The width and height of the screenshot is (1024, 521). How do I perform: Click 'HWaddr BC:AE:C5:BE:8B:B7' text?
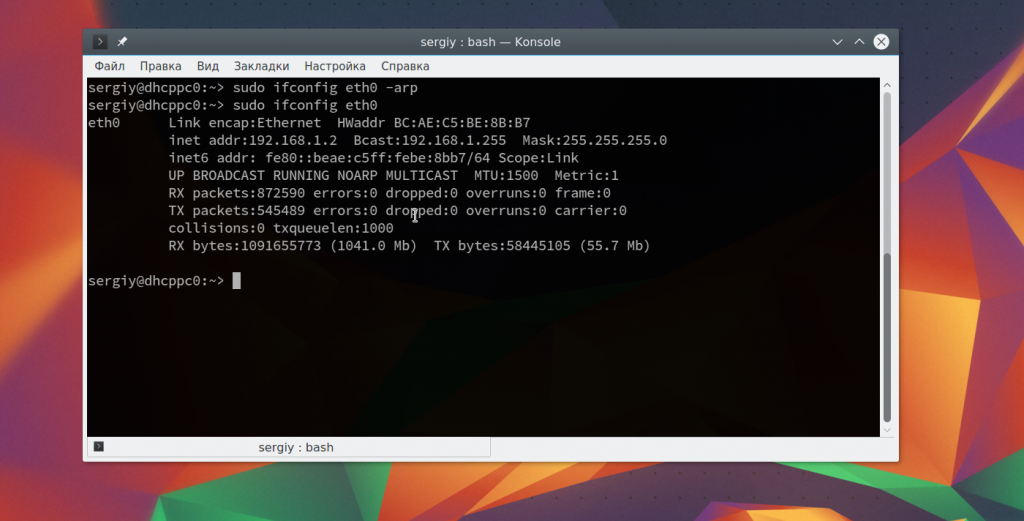point(434,123)
